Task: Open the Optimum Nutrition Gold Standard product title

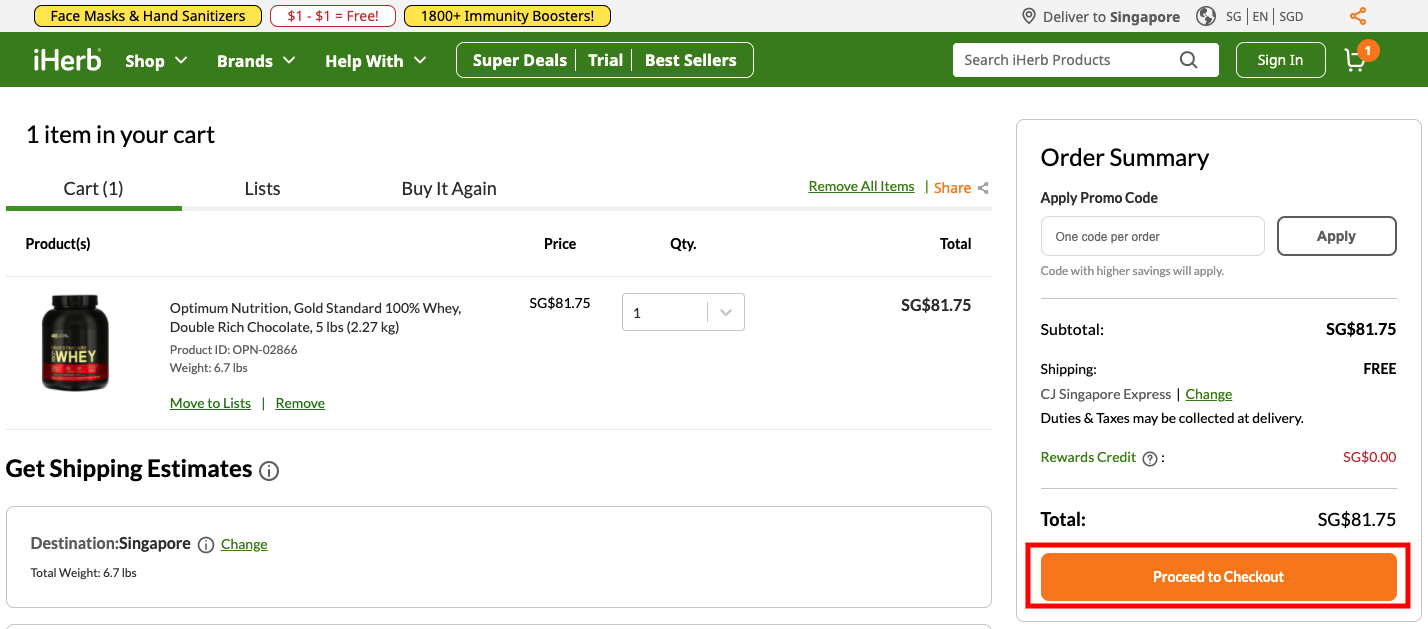Action: [315, 317]
